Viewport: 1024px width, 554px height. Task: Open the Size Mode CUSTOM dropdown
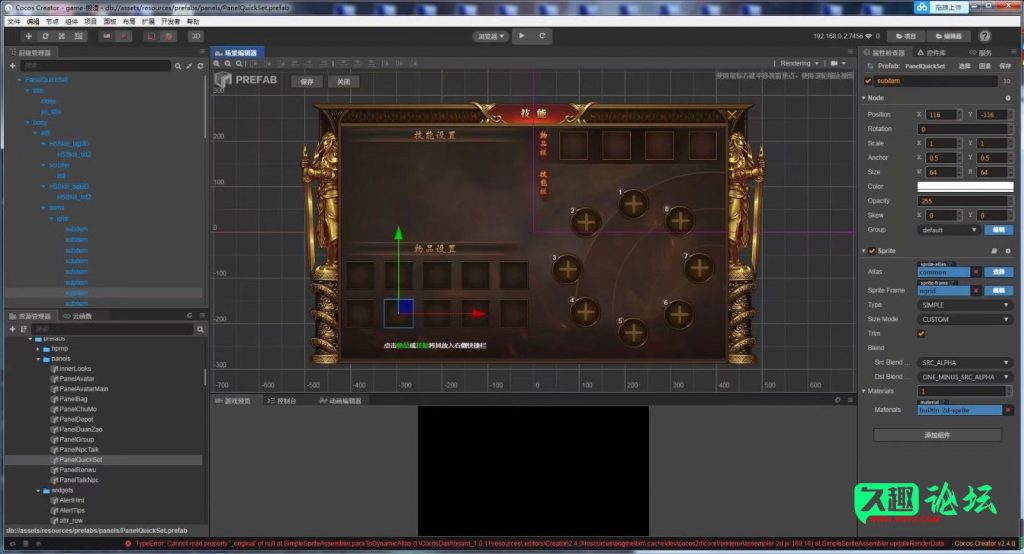[965, 319]
